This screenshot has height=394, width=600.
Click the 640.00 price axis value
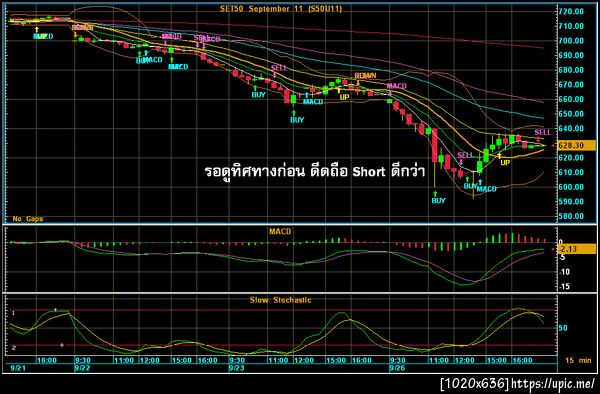coord(571,129)
